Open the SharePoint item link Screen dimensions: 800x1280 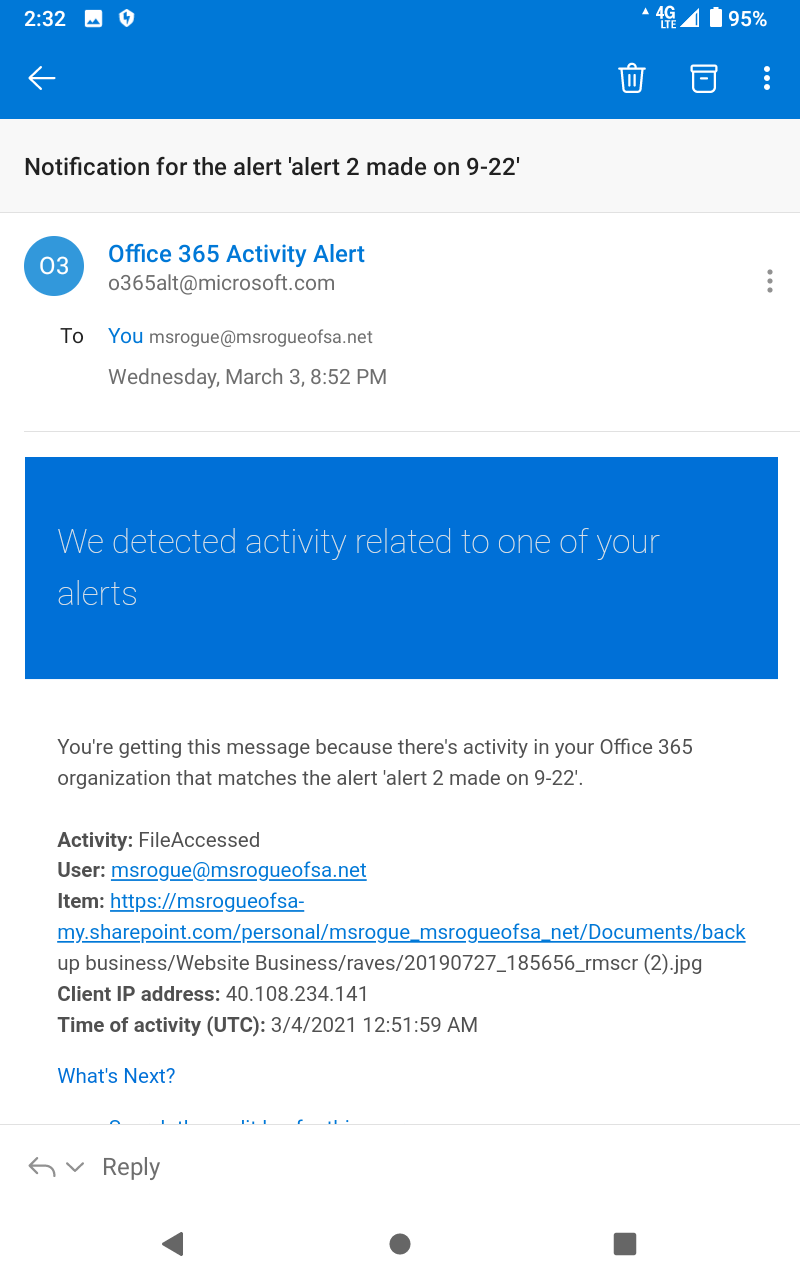click(400, 932)
